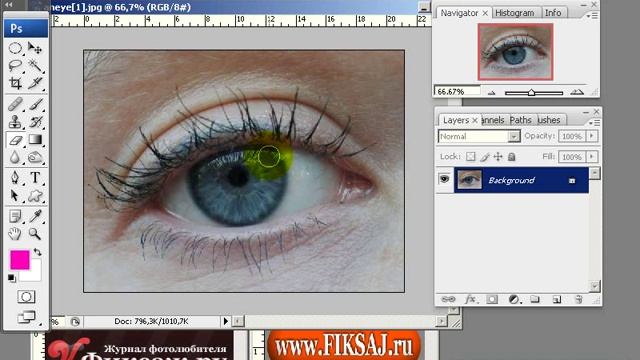This screenshot has width=640, height=360.
Task: Toggle lock all padlock in Layers panel
Action: [x=511, y=156]
